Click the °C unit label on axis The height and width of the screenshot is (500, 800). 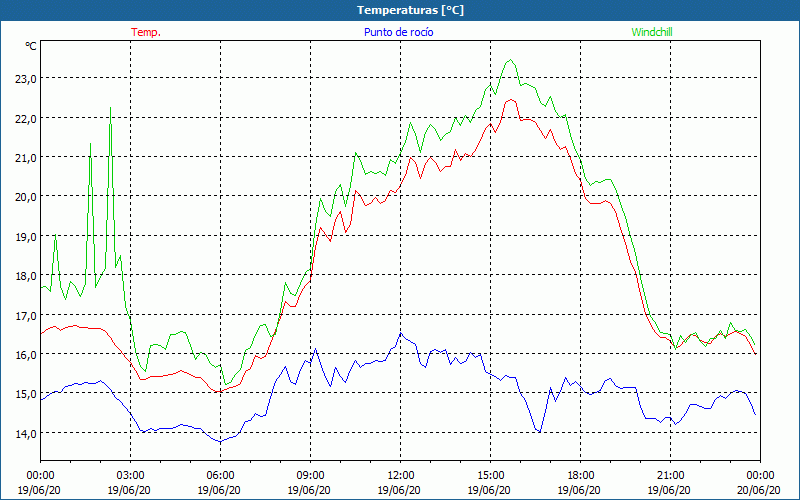[x=31, y=46]
